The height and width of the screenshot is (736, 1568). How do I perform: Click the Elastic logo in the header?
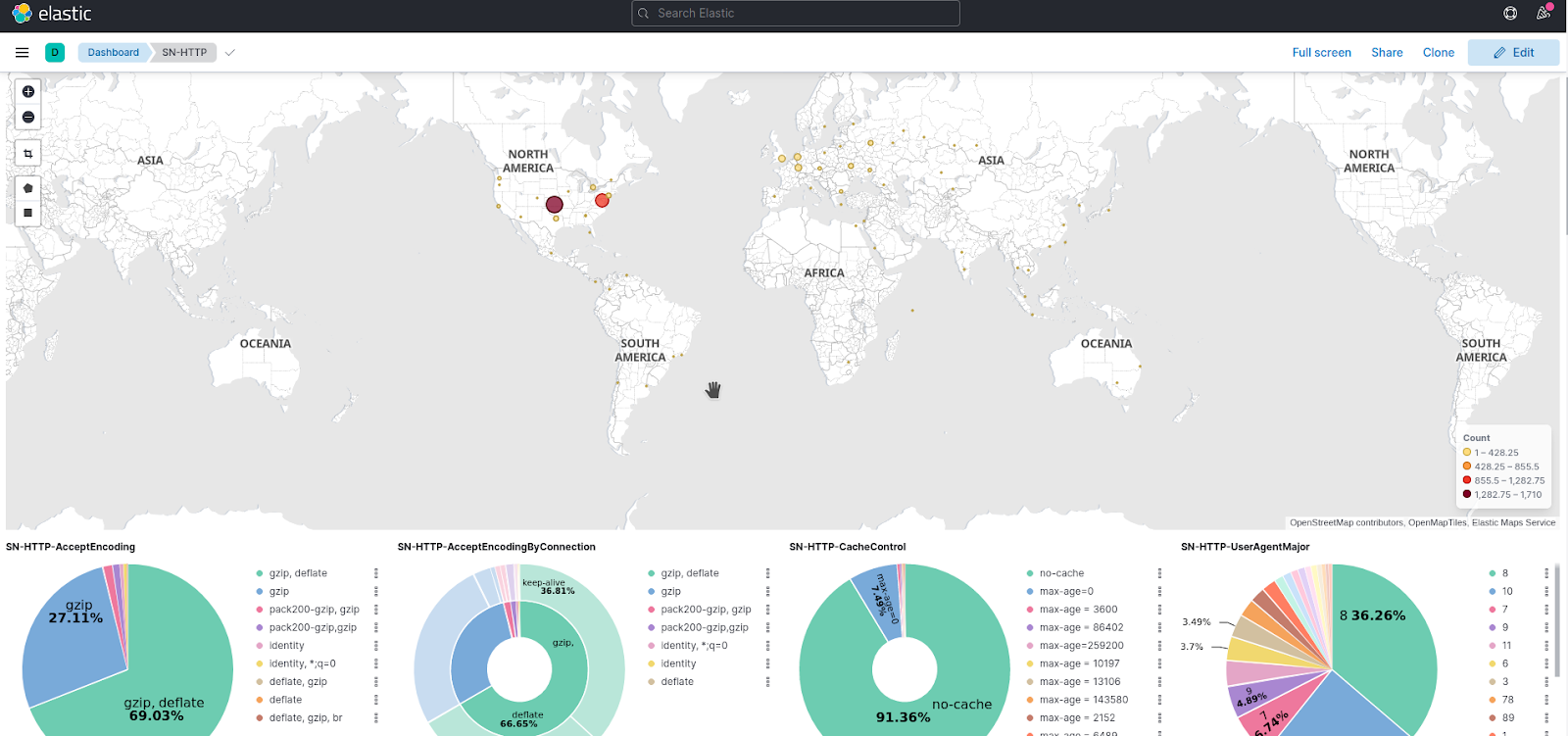click(x=51, y=14)
